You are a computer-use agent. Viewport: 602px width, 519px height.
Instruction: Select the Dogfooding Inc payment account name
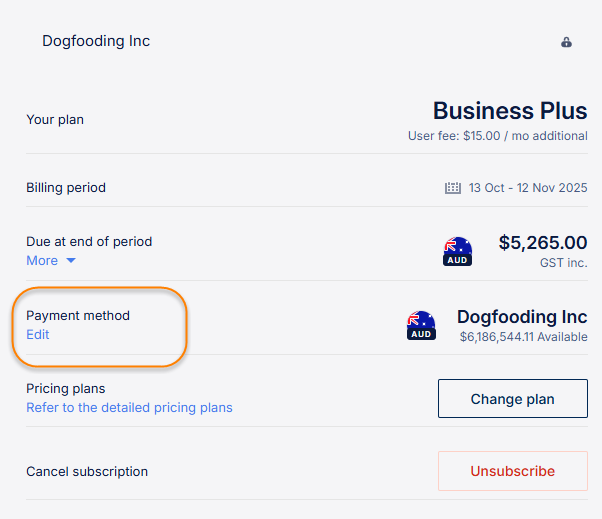point(522,317)
